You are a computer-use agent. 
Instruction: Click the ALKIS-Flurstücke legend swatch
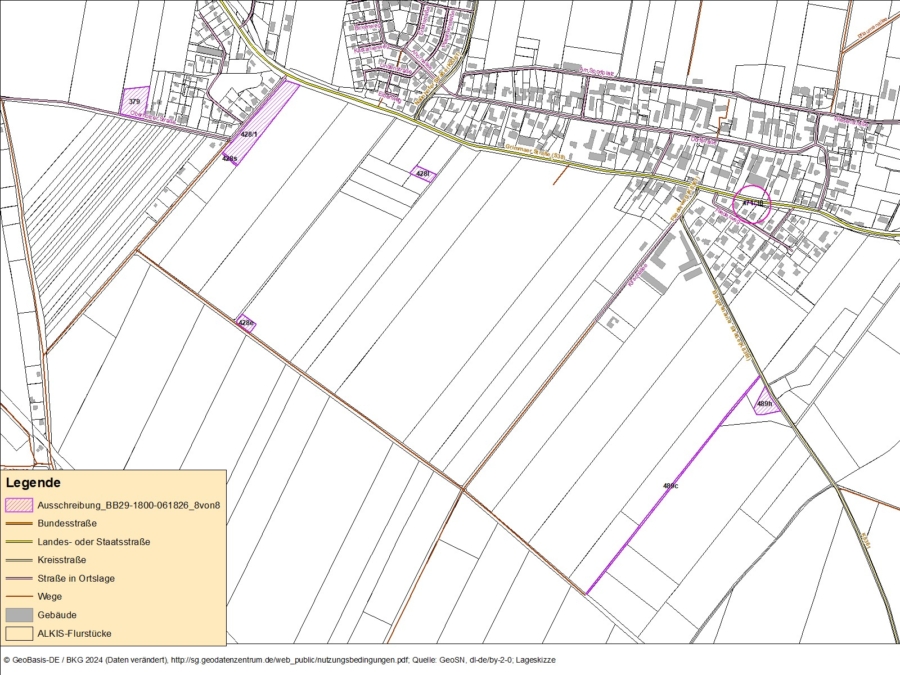pyautogui.click(x=19, y=634)
